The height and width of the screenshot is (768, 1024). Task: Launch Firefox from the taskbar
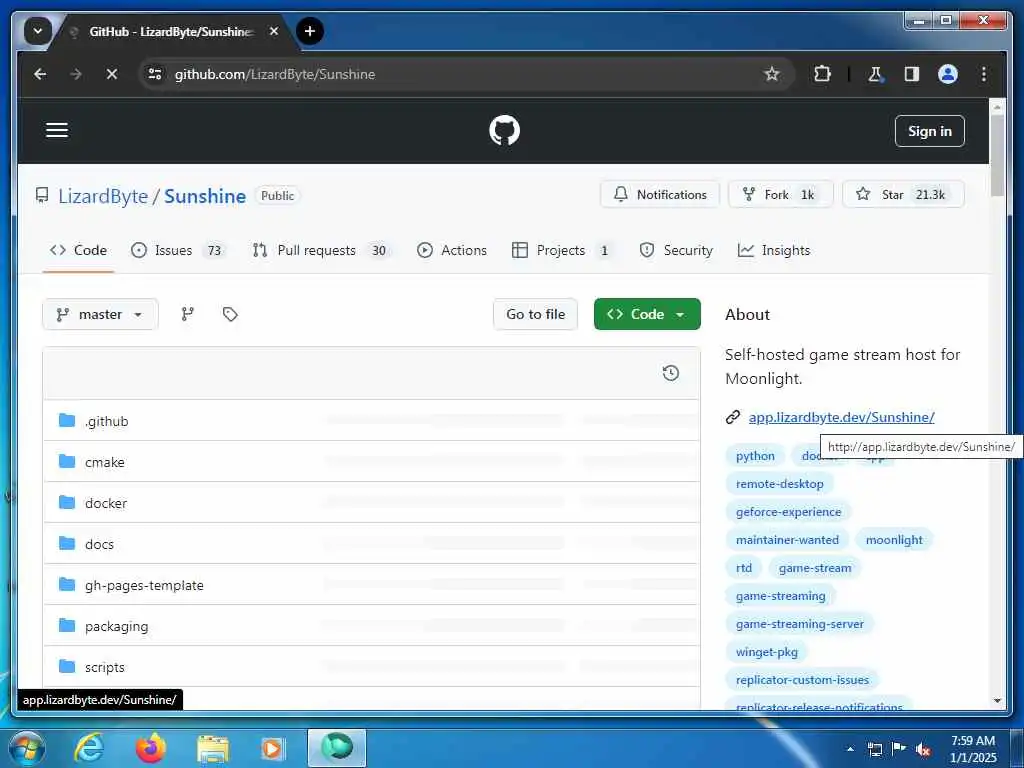(x=150, y=748)
